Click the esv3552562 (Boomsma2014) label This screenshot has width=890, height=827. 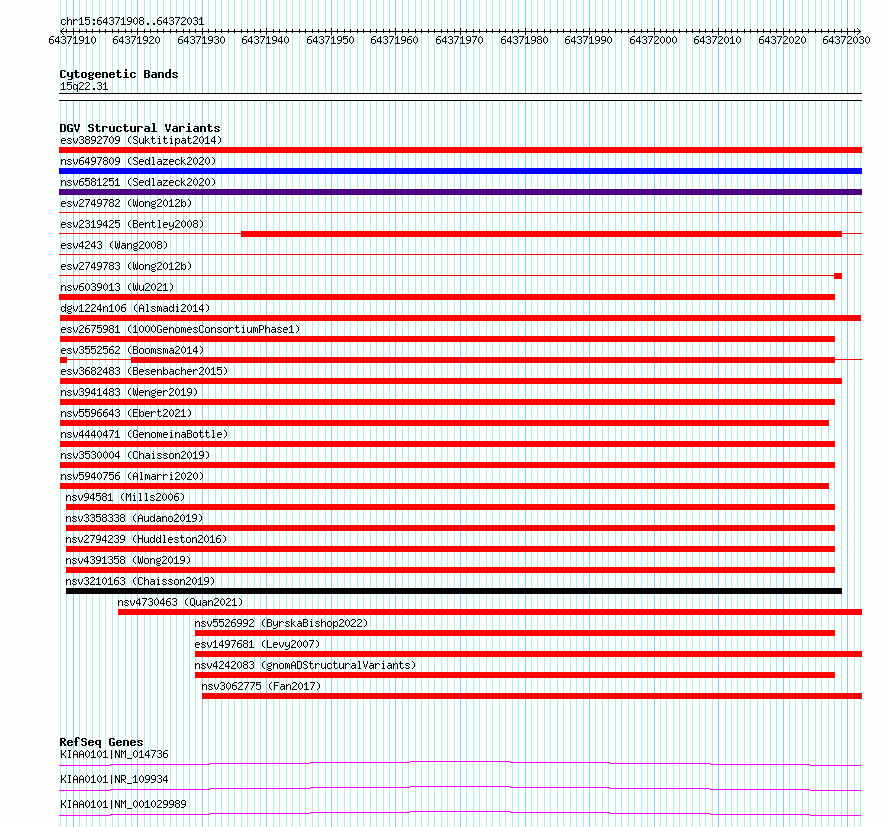coord(132,350)
